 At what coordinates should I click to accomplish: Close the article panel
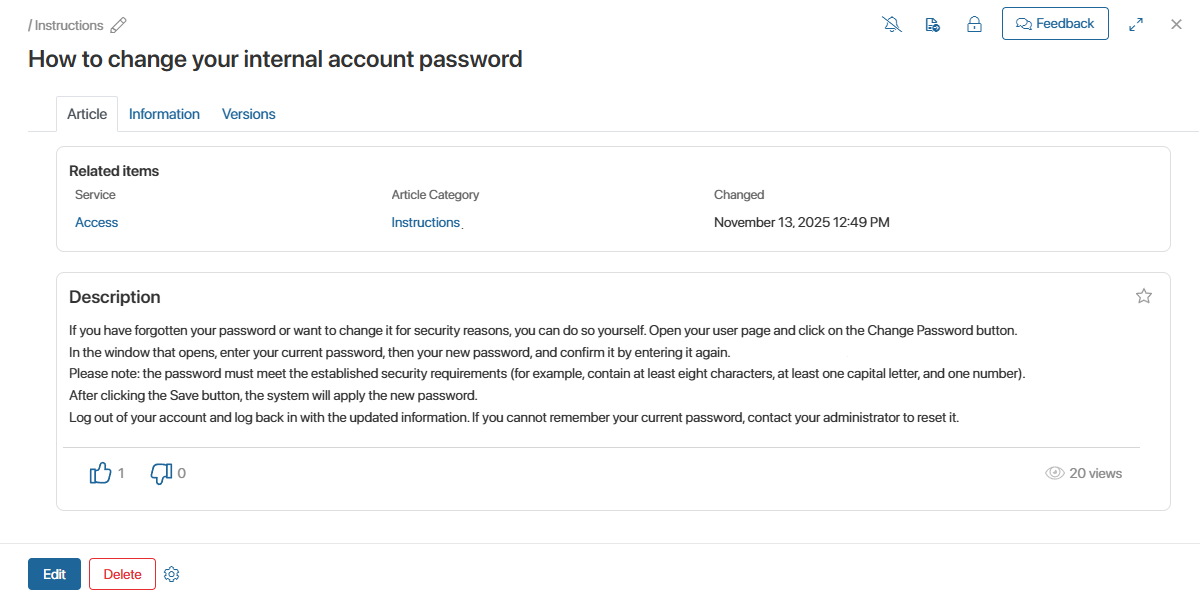[1177, 24]
